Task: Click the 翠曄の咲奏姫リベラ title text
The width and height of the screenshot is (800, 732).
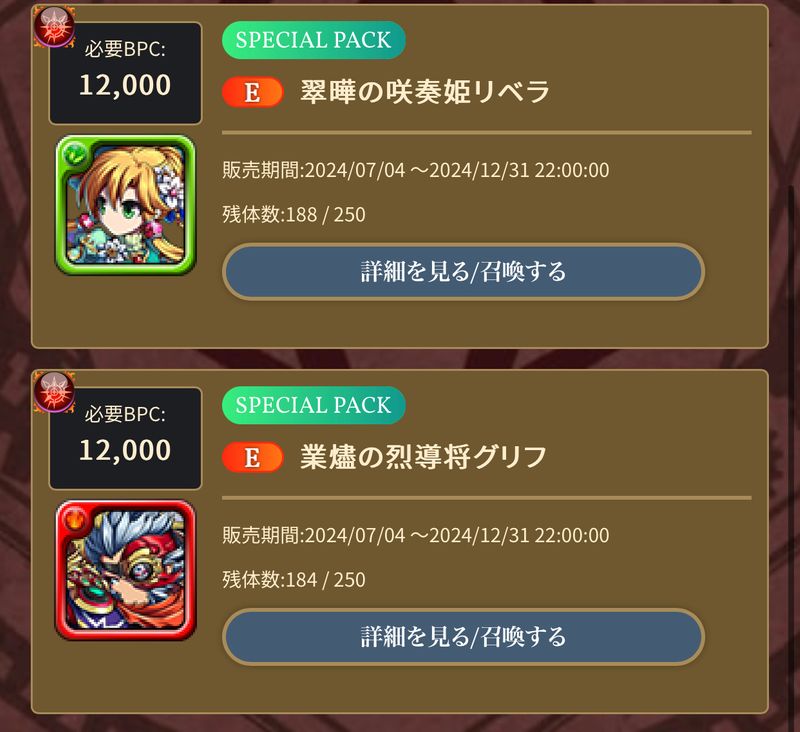Action: [x=424, y=92]
